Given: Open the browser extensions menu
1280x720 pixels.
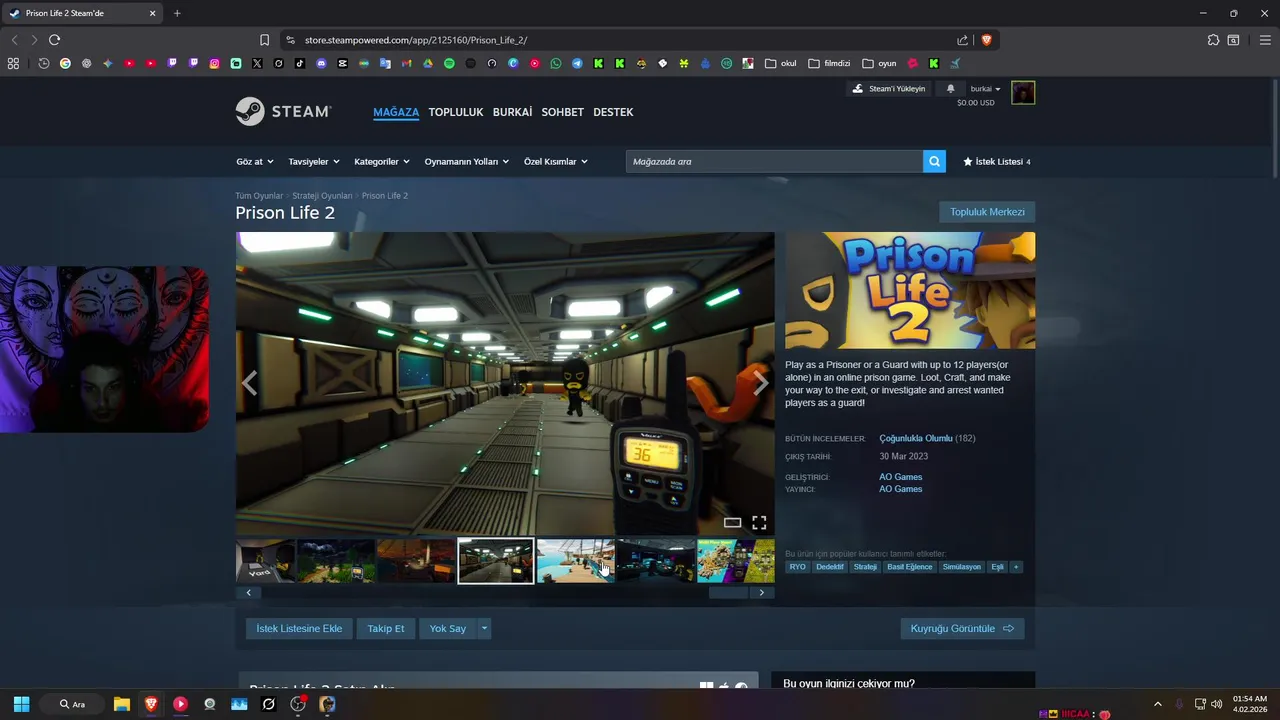Looking at the screenshot, I should click(1213, 40).
